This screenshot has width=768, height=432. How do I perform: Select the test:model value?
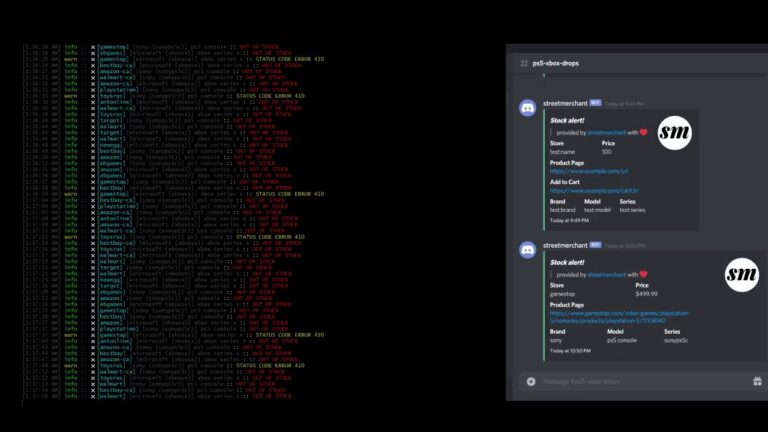point(597,210)
